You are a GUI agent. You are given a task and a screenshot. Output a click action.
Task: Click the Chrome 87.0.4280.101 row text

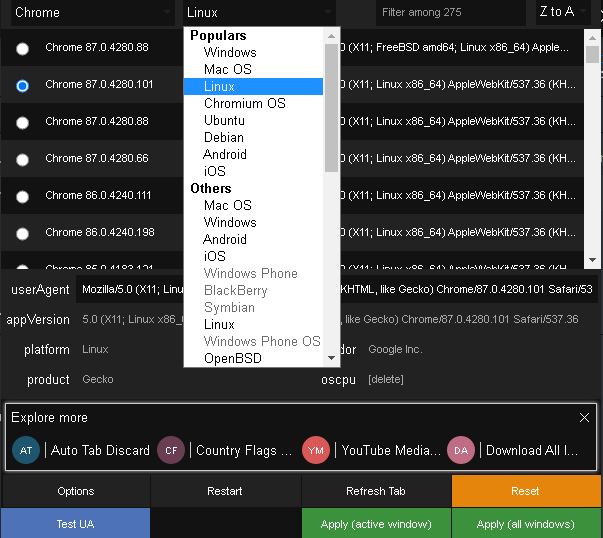pyautogui.click(x=99, y=84)
